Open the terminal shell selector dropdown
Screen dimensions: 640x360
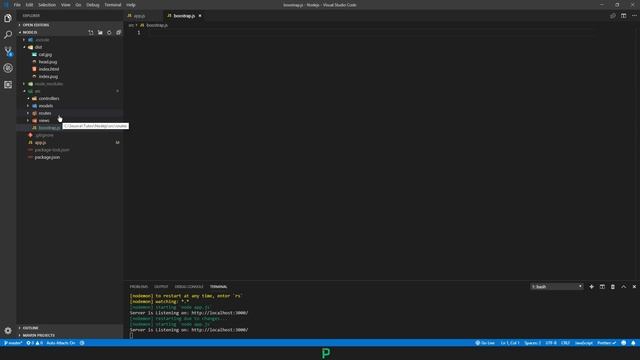pyautogui.click(x=557, y=287)
